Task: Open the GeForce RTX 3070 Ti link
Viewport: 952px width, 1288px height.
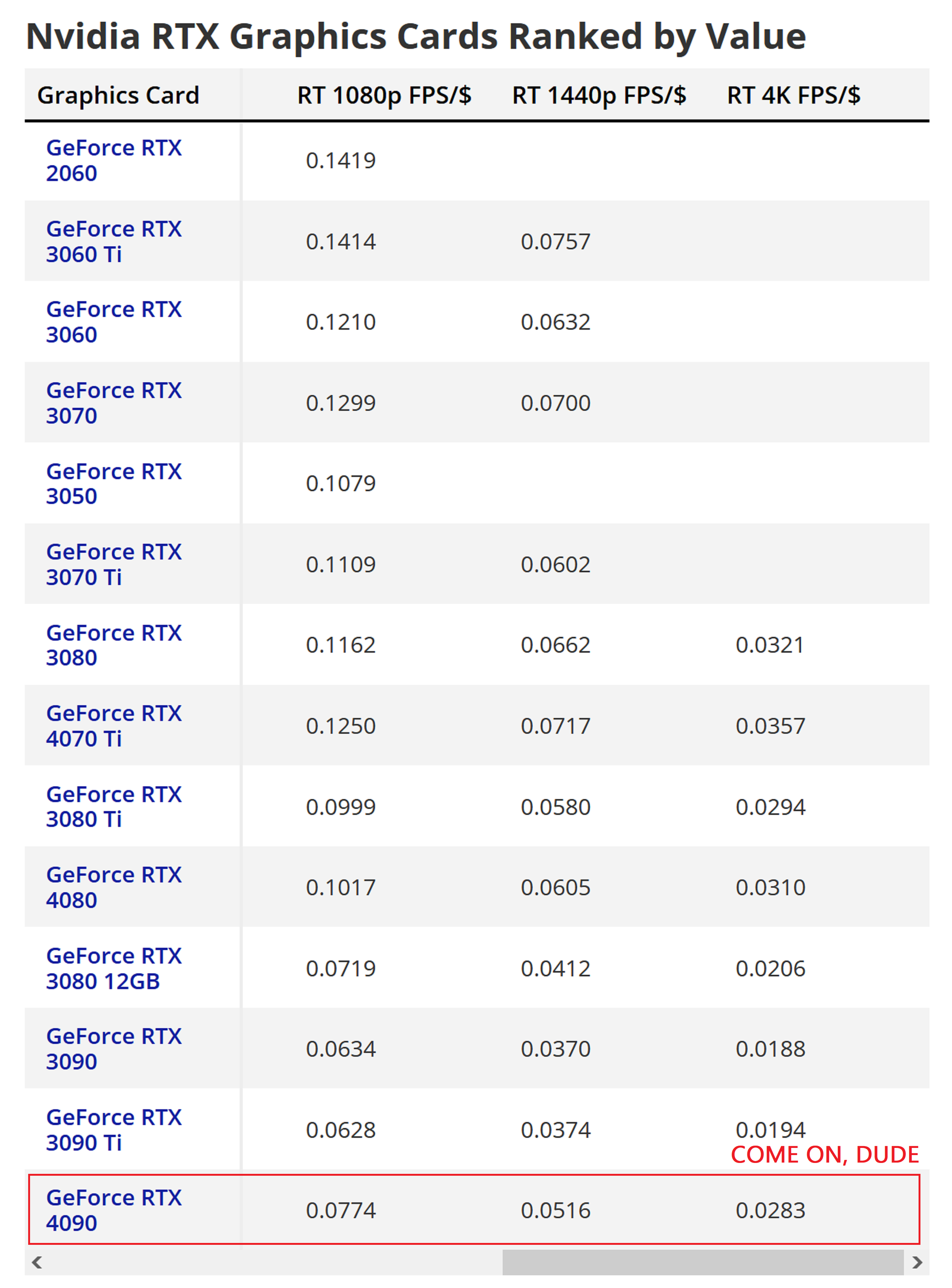Action: click(x=113, y=564)
